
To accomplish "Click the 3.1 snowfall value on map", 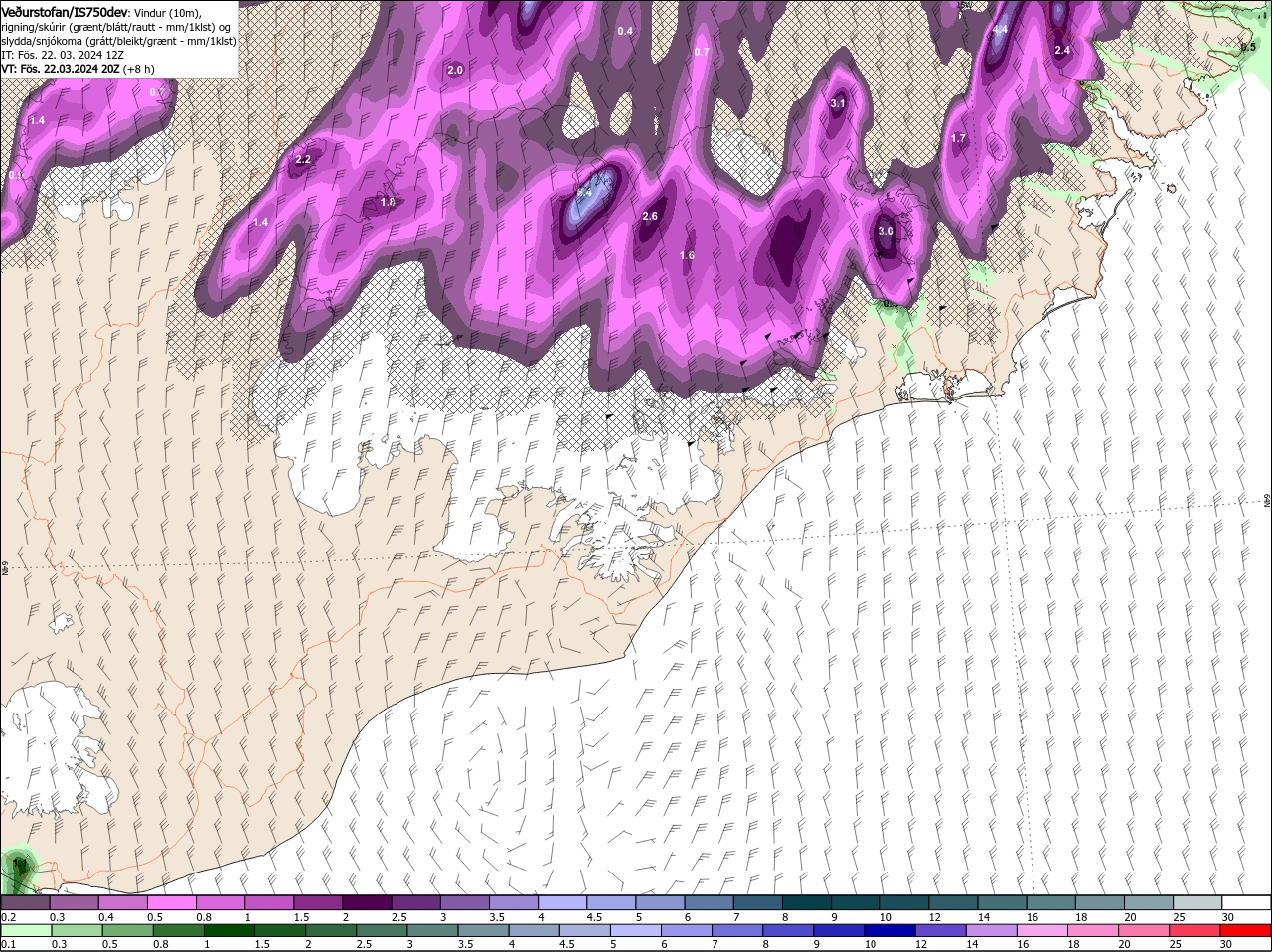I will pyautogui.click(x=838, y=103).
